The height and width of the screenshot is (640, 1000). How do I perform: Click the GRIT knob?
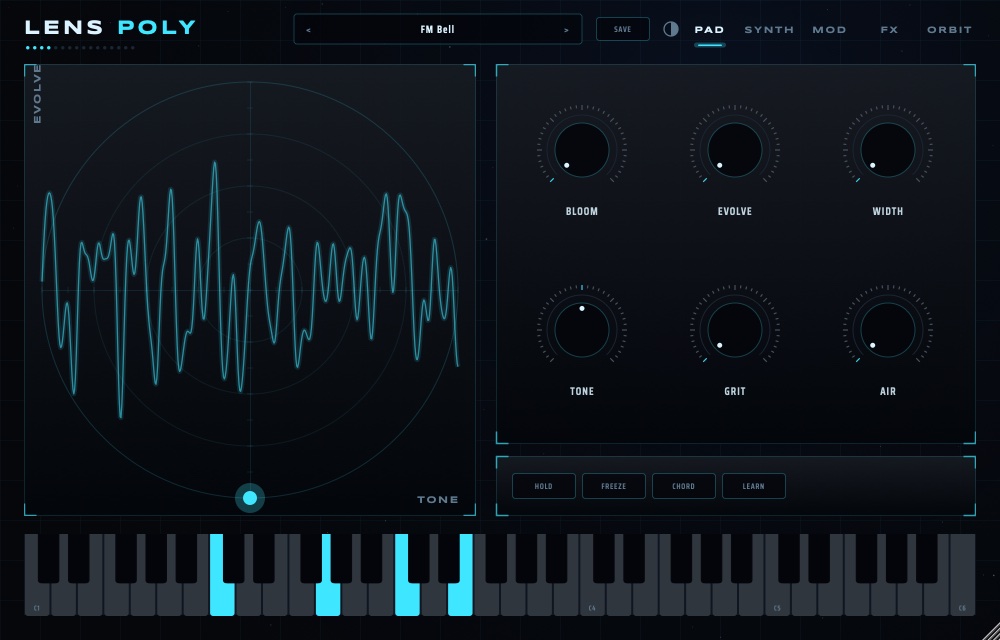pos(735,330)
